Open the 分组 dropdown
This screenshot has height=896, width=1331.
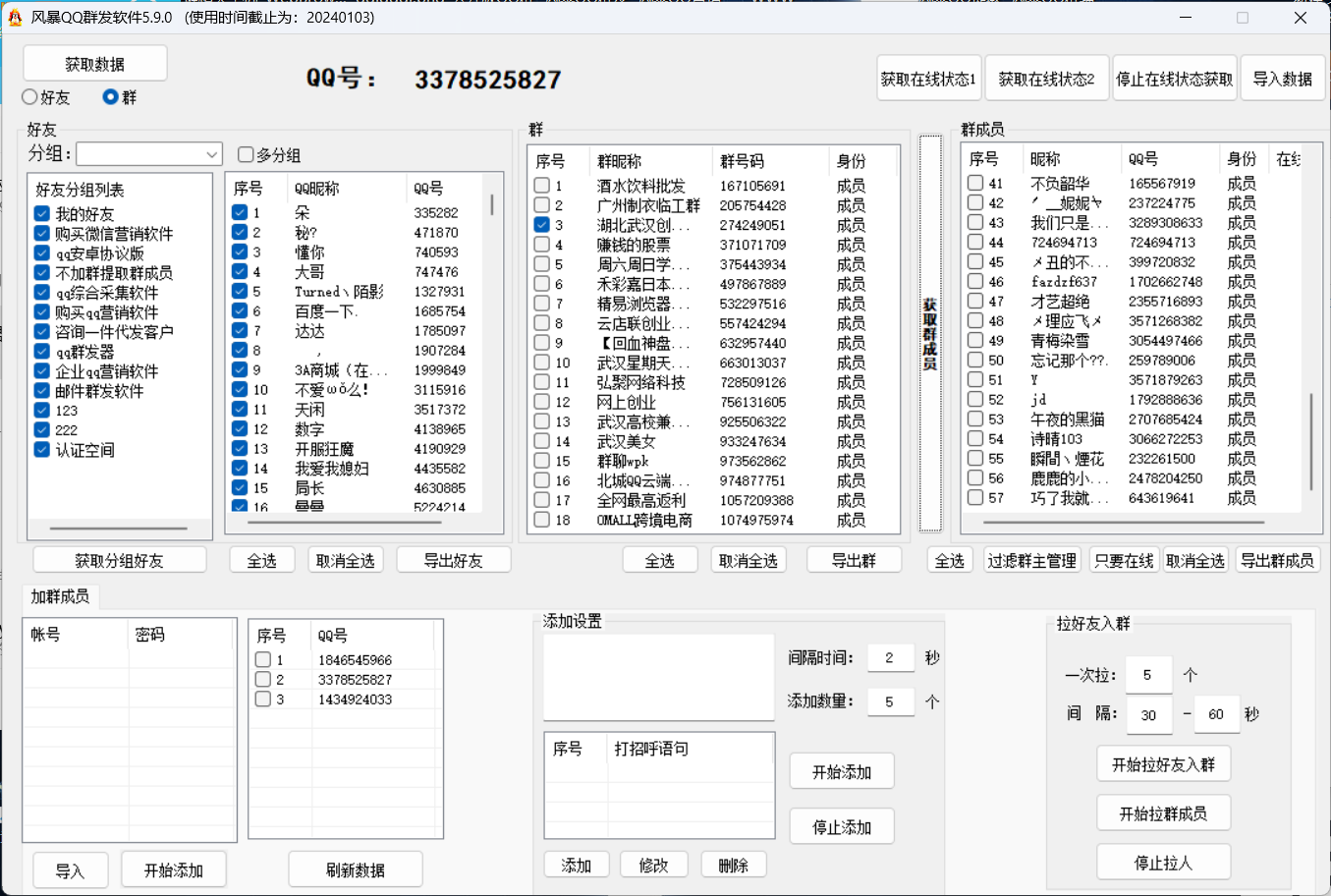click(149, 154)
